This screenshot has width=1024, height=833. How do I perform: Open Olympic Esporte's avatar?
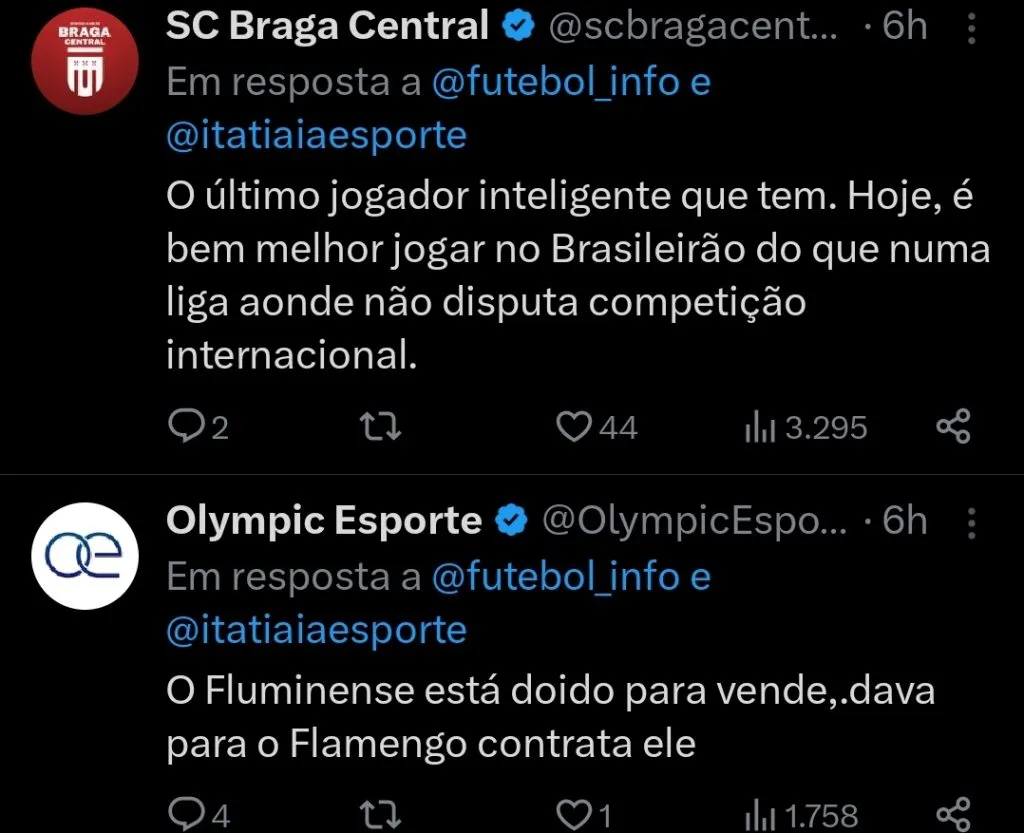pyautogui.click(x=84, y=556)
